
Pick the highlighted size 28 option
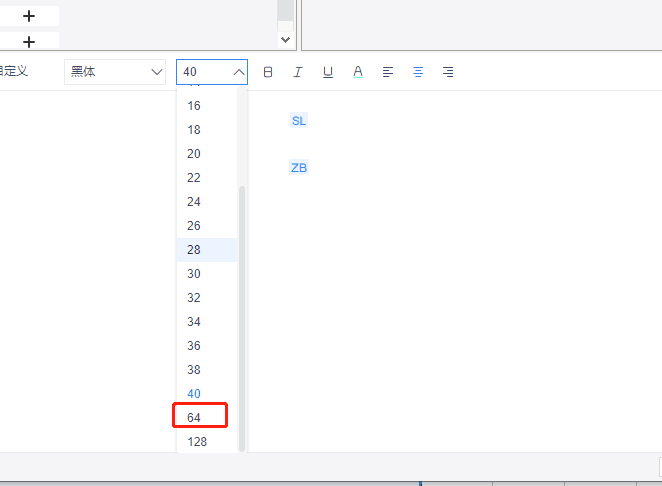[207, 250]
